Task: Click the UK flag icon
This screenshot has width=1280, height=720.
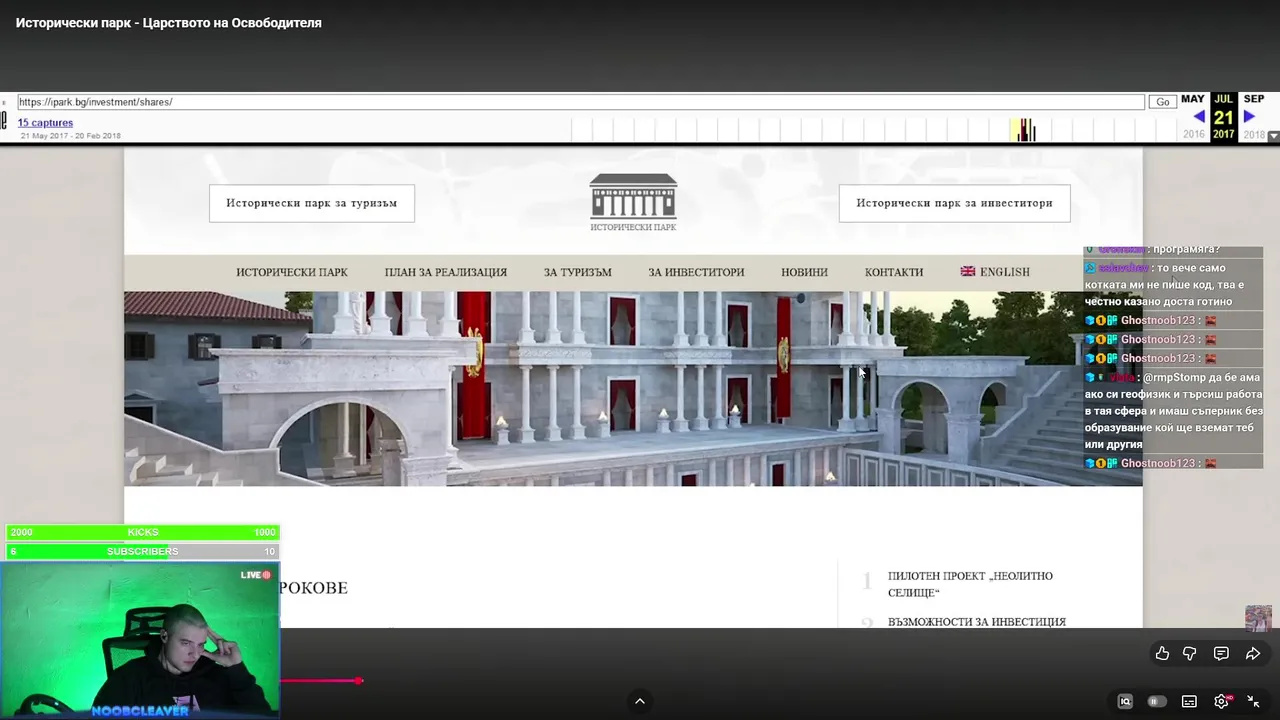Action: coord(968,271)
